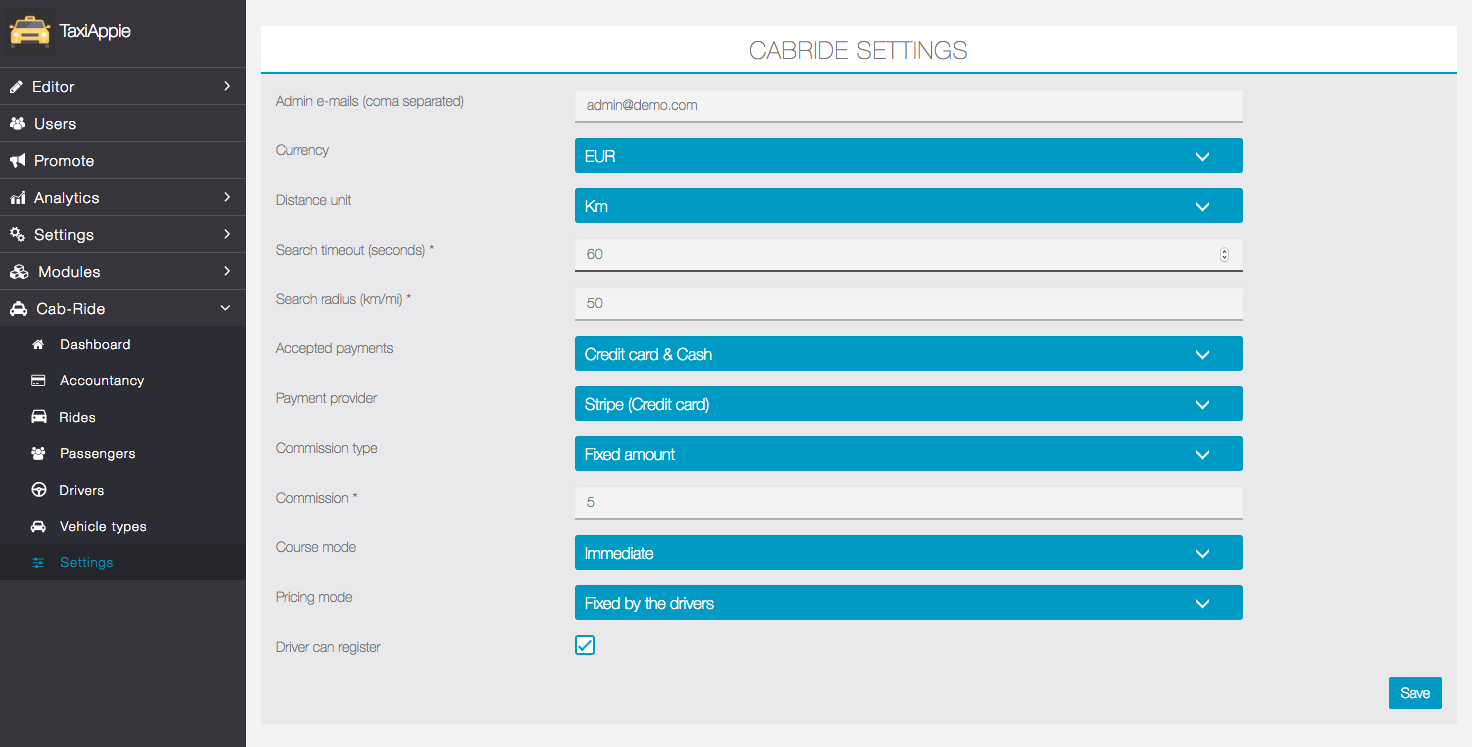Screen dimensions: 1472x747
Task: Click the car icon next to Rides
Action: [x=38, y=417]
